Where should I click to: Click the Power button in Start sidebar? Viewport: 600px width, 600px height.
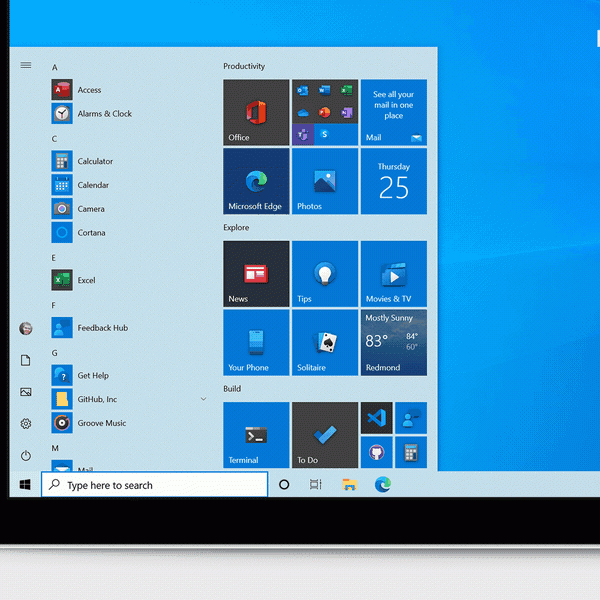(x=26, y=455)
